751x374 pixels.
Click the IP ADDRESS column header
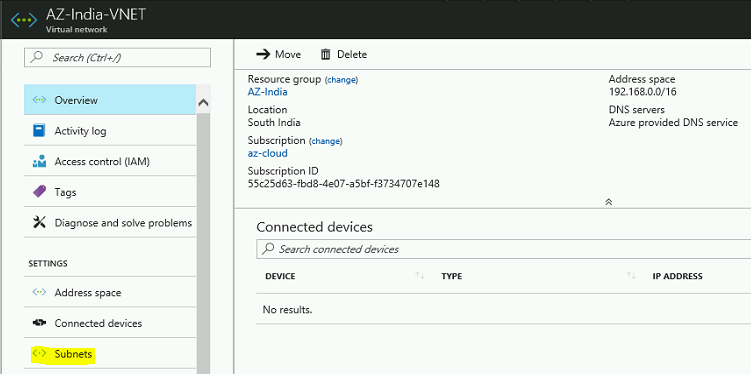[677, 276]
